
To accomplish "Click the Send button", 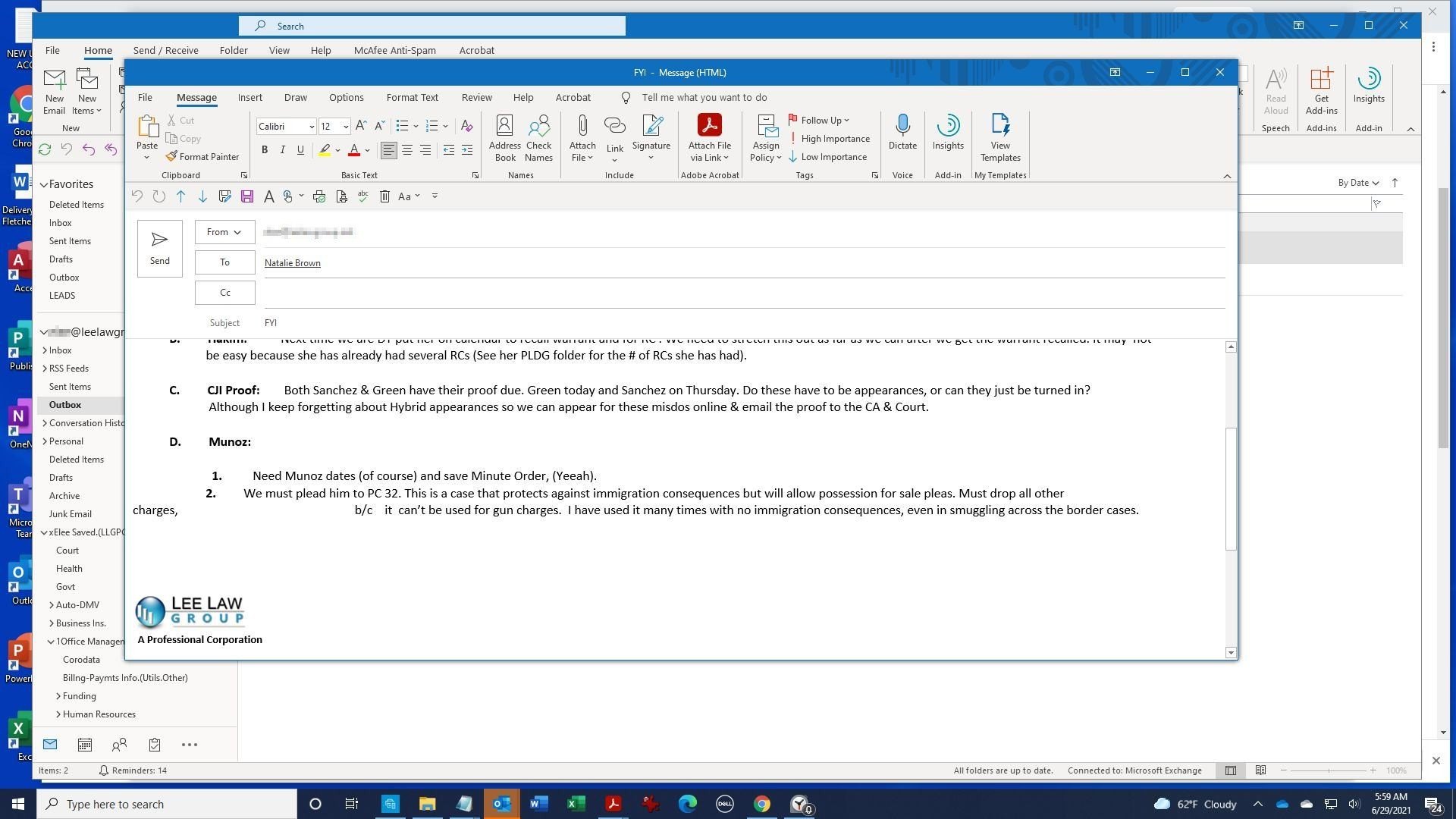I will click(159, 248).
